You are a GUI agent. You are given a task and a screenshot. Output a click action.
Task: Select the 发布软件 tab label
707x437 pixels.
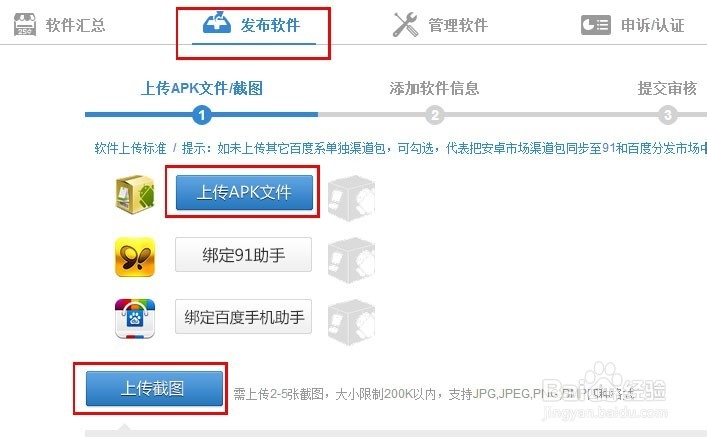(270, 25)
